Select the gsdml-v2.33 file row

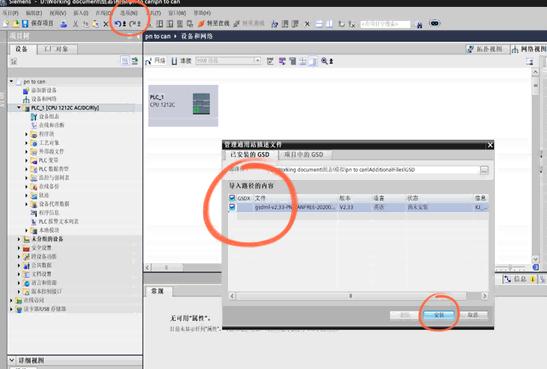(358, 207)
